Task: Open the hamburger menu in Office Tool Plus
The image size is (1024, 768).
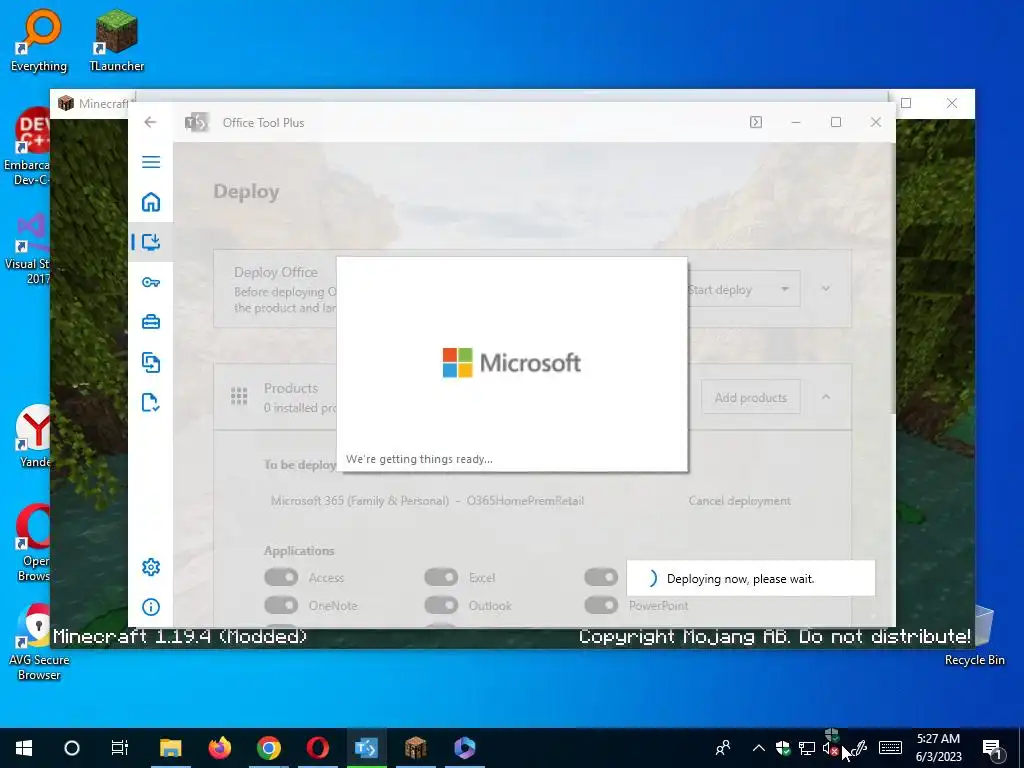Action: click(x=151, y=162)
